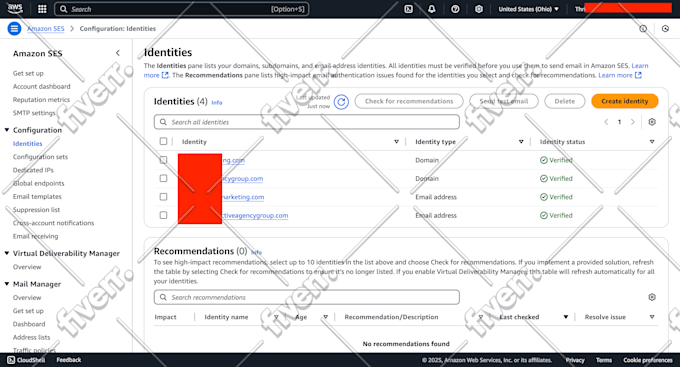Refresh the identities list

(341, 102)
